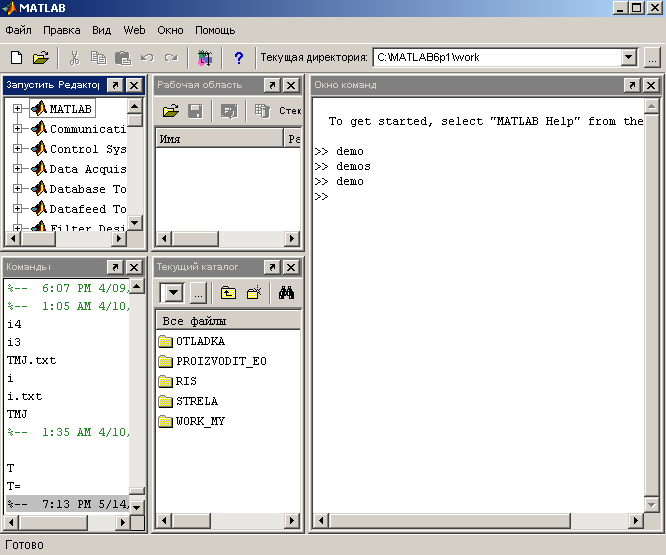Undock the Окно команд panel
Screen dimensions: 666x555
[632, 85]
